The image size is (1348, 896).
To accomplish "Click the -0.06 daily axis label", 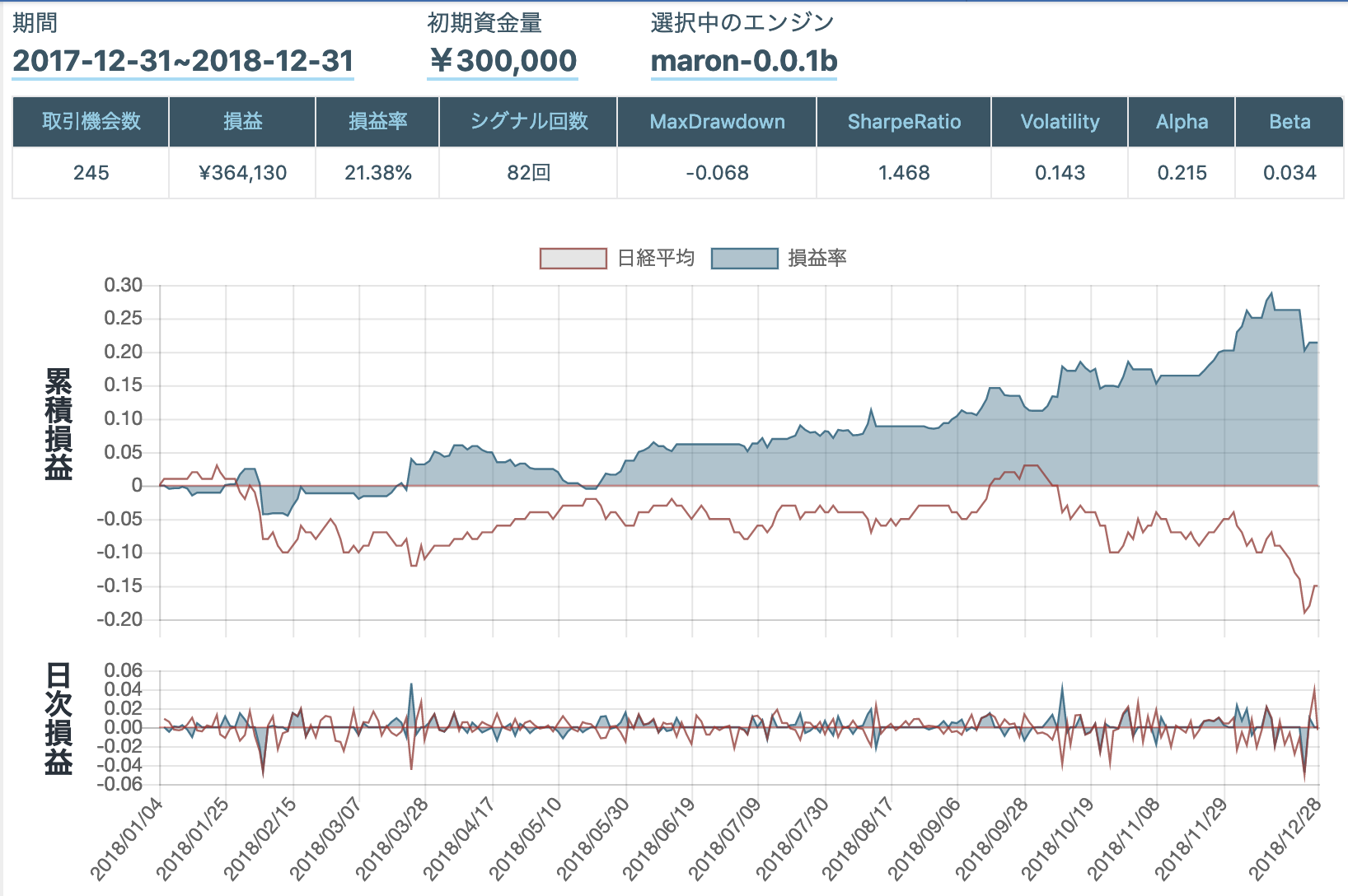I will [119, 784].
